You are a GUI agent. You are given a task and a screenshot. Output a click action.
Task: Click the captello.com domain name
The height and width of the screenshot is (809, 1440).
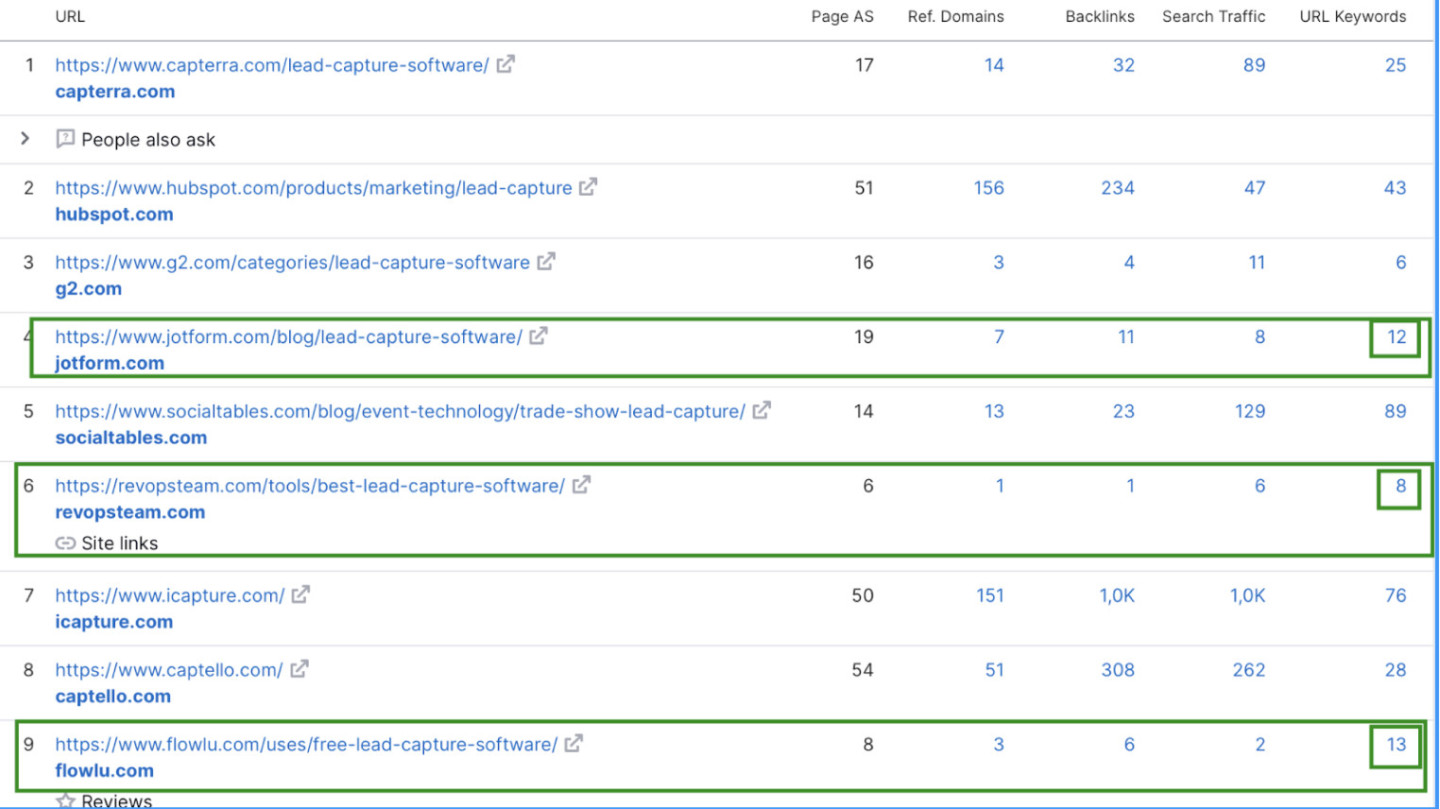[x=113, y=696]
